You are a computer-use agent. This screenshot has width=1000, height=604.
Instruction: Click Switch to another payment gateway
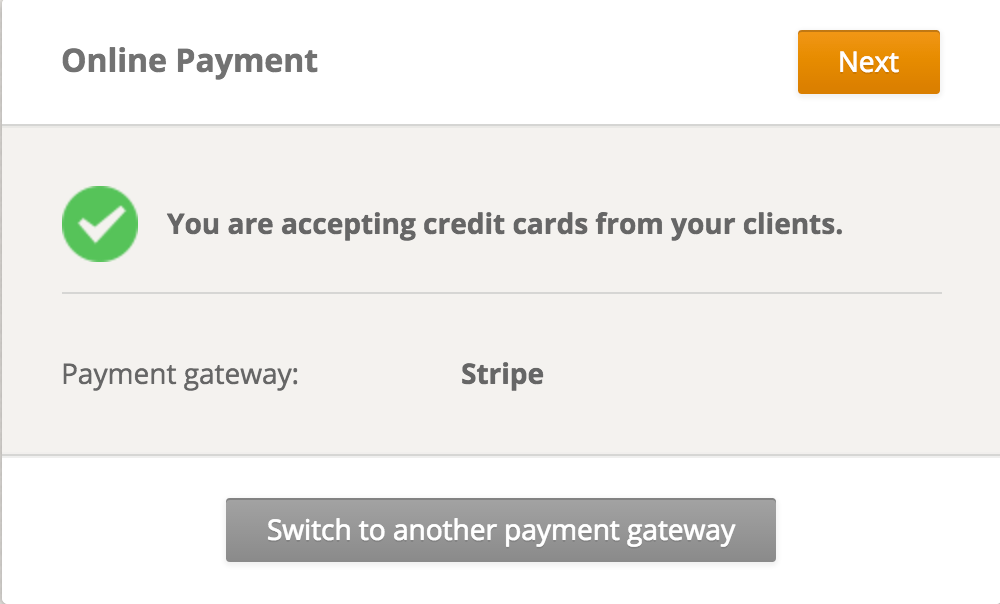coord(501,530)
